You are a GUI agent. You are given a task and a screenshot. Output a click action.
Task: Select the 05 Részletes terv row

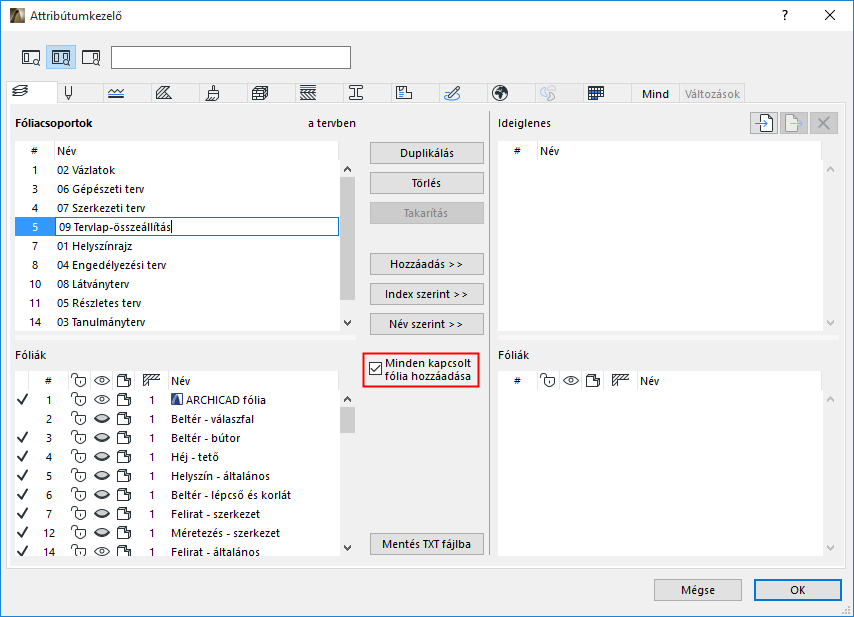[177, 303]
